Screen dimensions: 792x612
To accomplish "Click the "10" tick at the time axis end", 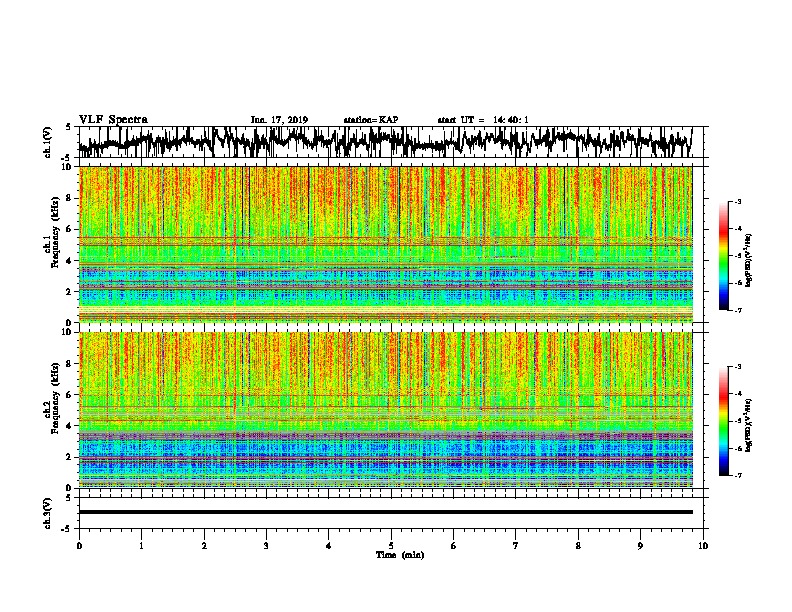I will (703, 545).
